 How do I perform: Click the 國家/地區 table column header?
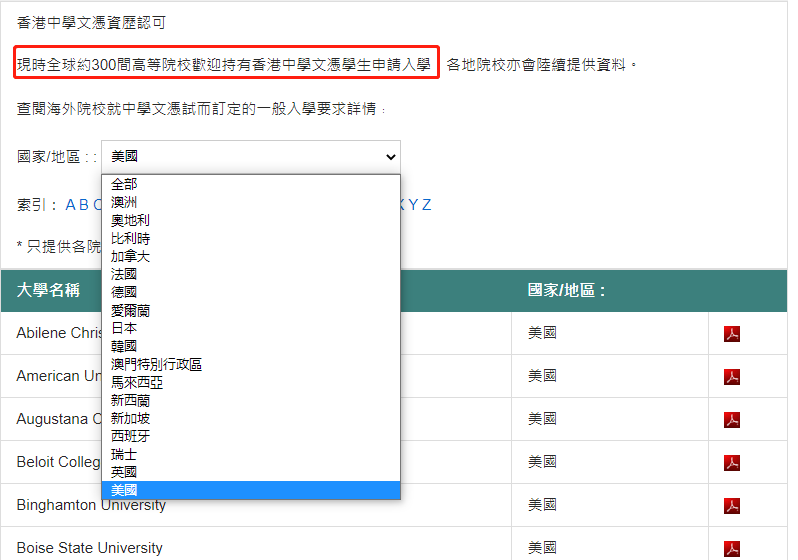pos(566,290)
